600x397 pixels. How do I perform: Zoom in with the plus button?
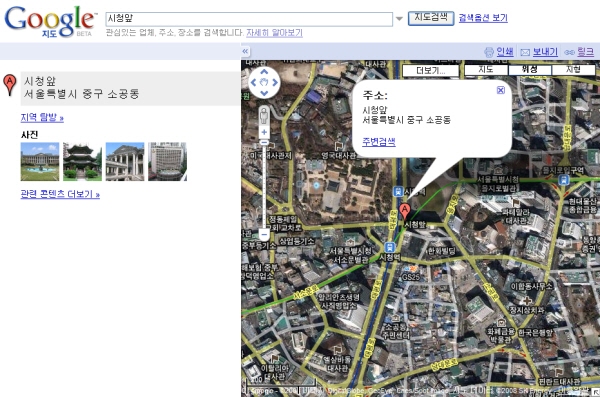(x=264, y=132)
